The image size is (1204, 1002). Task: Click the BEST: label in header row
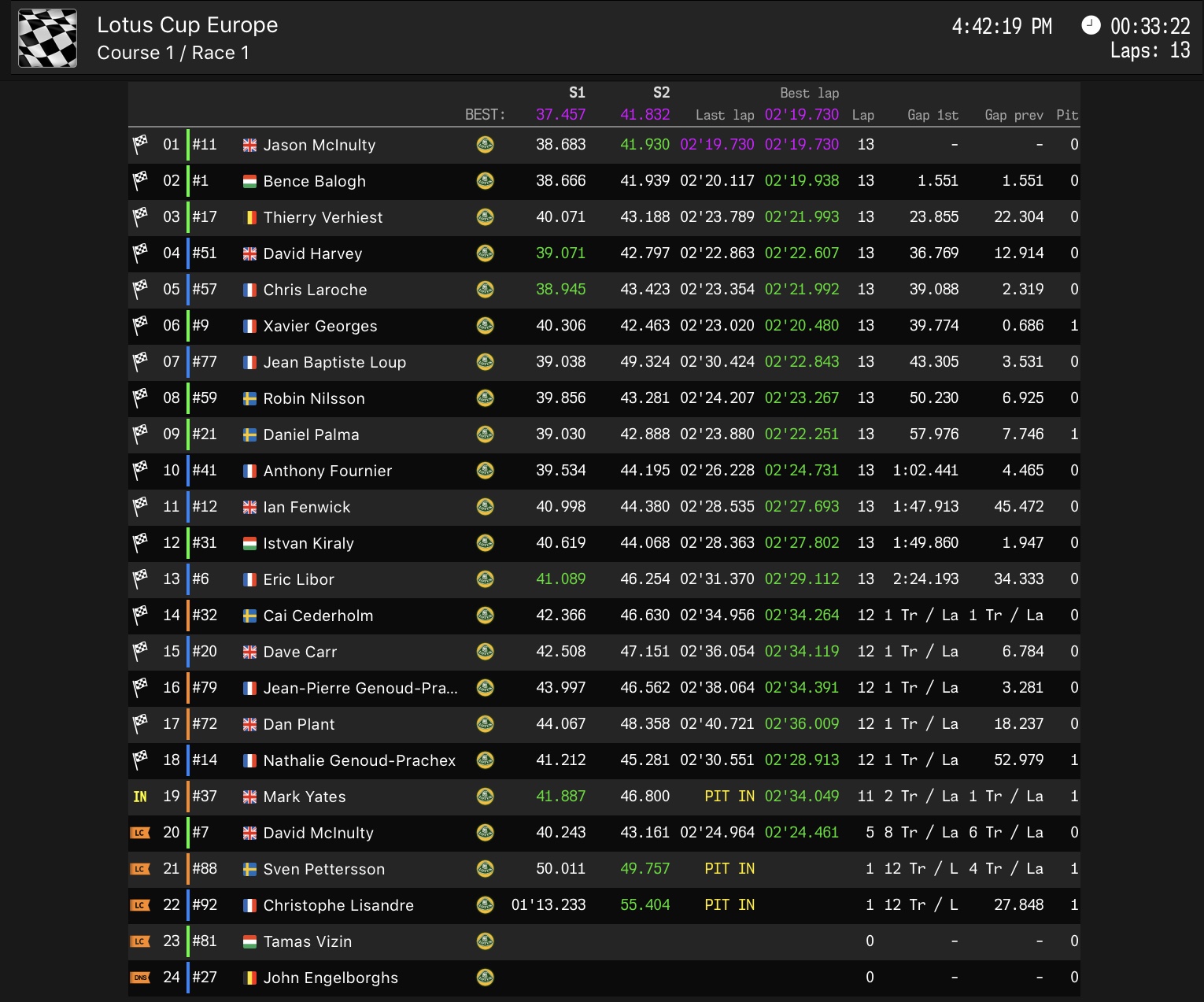tap(485, 115)
